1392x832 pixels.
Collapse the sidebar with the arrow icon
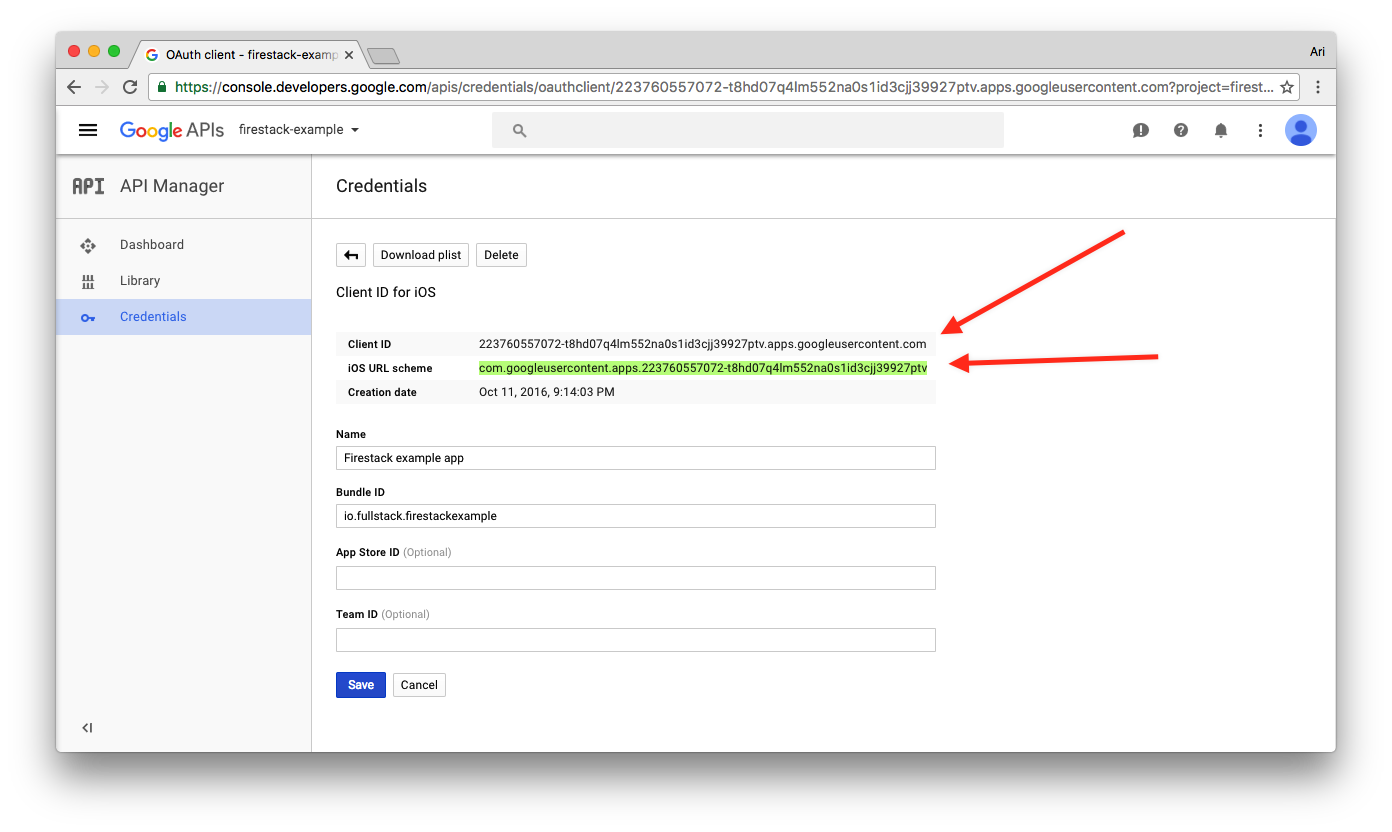[x=87, y=728]
